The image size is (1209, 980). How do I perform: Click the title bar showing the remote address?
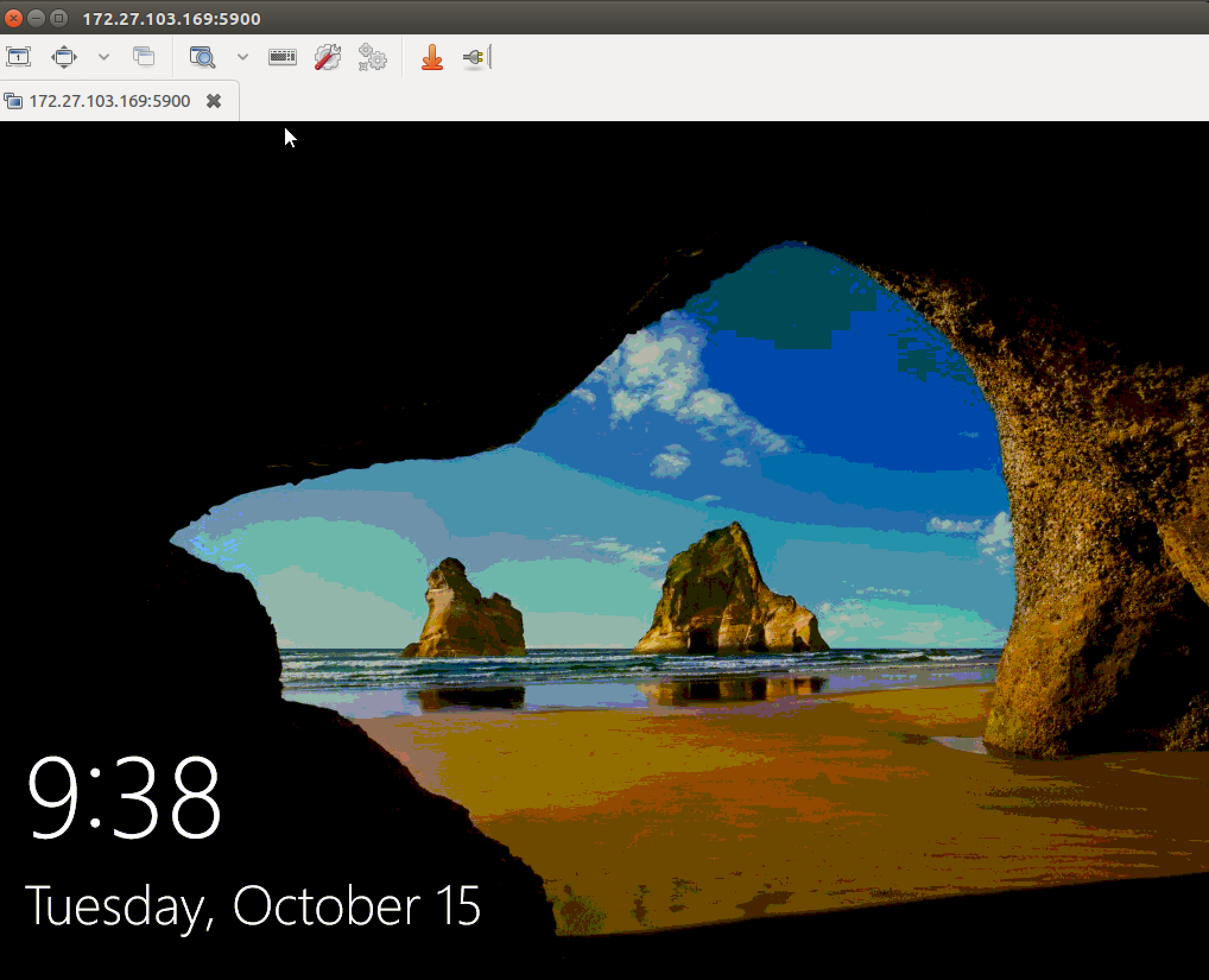click(172, 18)
